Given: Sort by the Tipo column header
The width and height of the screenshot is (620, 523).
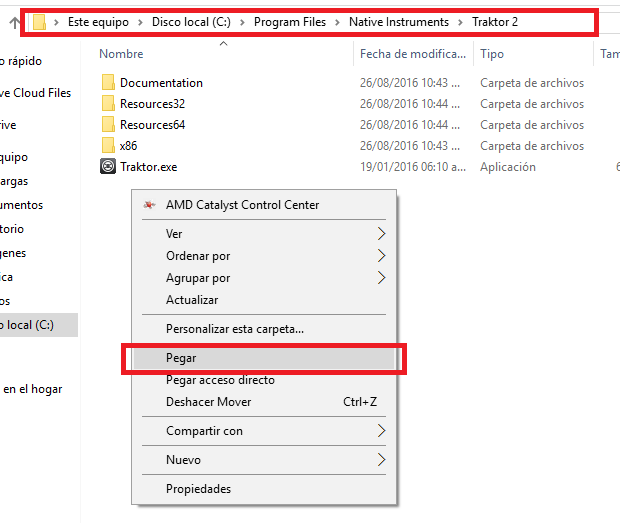Looking at the screenshot, I should coord(492,54).
